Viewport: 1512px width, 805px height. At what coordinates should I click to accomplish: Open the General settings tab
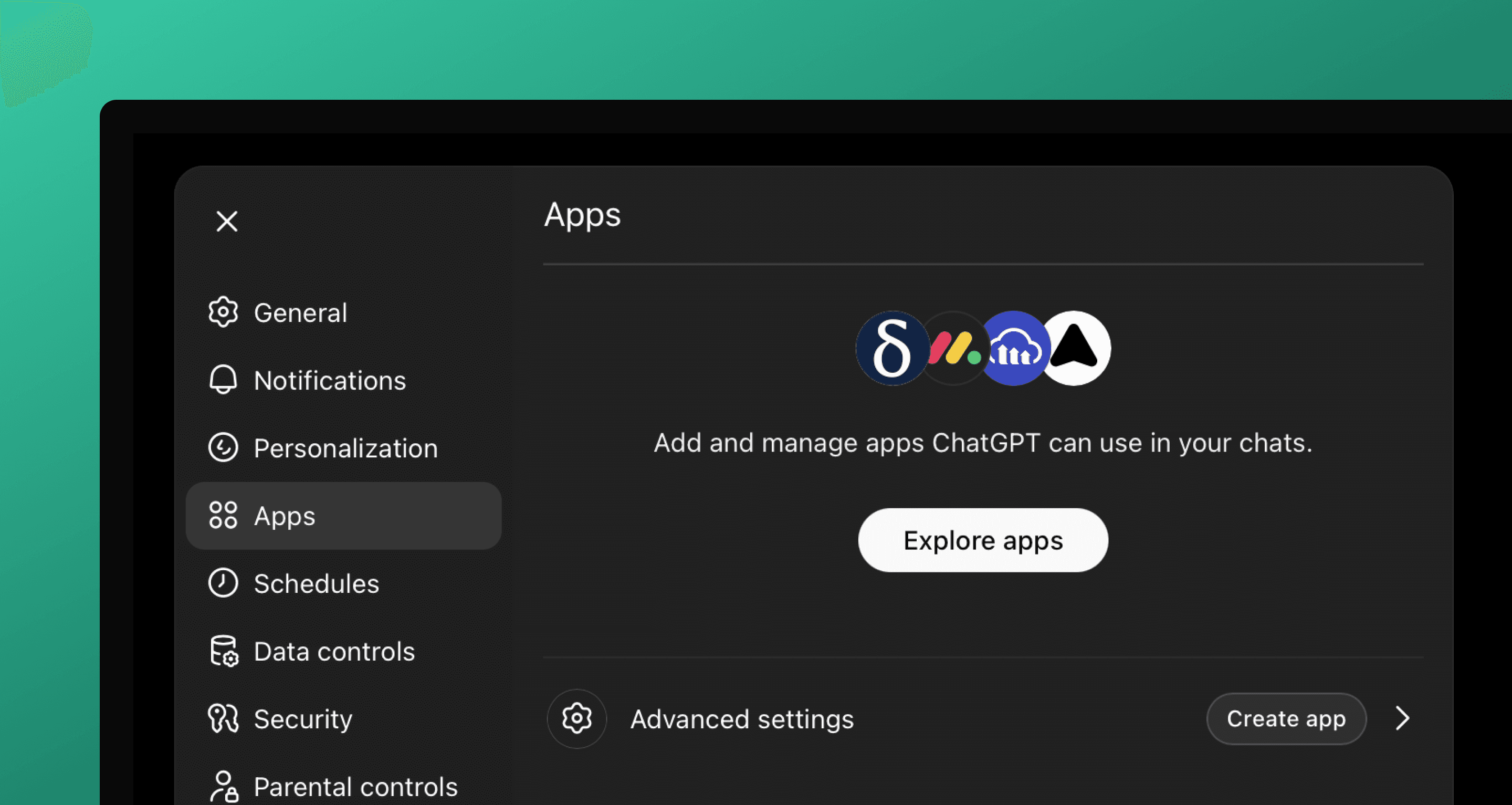pyautogui.click(x=343, y=312)
